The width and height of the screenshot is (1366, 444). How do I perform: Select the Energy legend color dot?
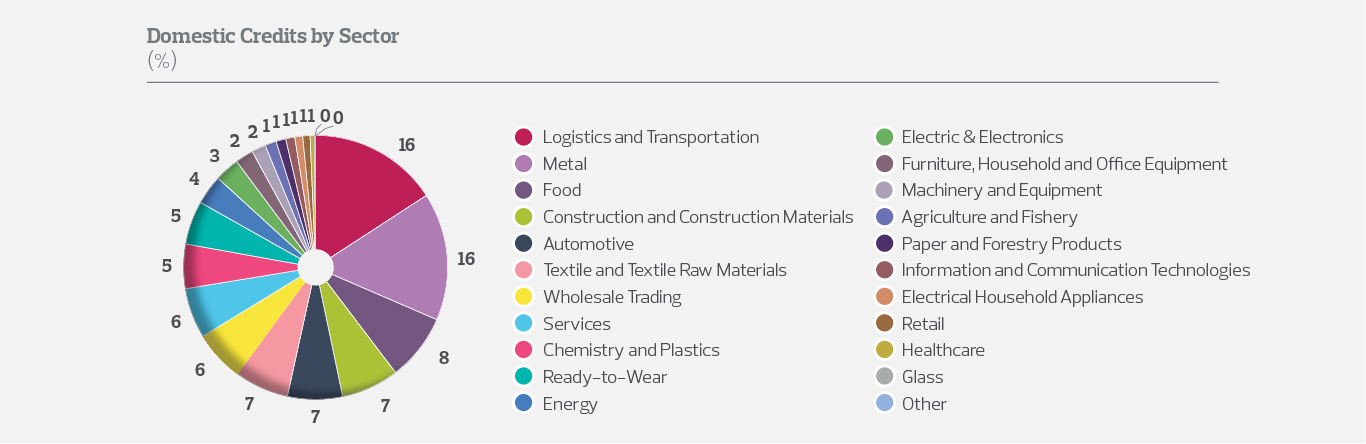tap(523, 404)
